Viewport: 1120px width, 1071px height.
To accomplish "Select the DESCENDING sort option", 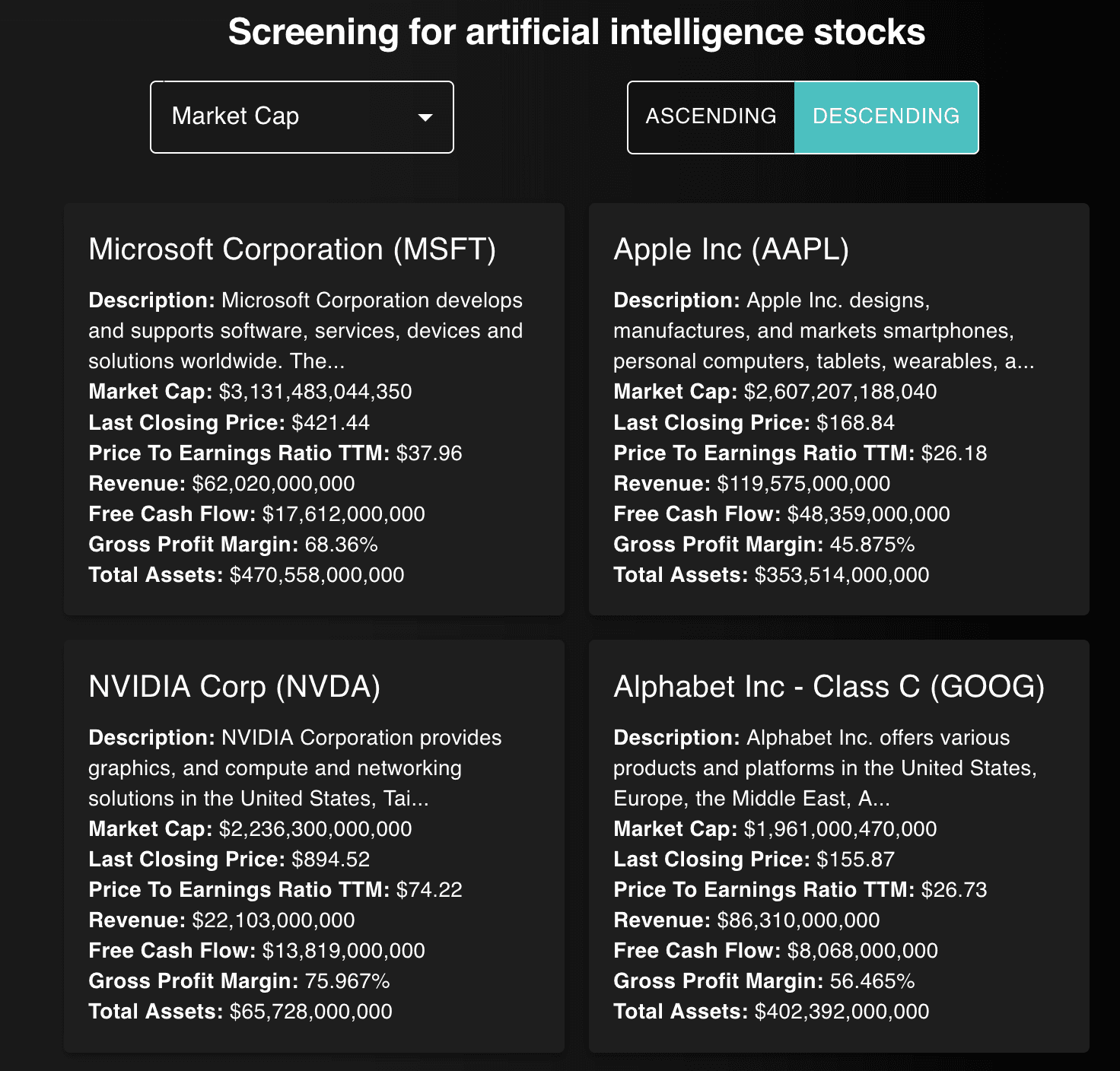I will (886, 116).
